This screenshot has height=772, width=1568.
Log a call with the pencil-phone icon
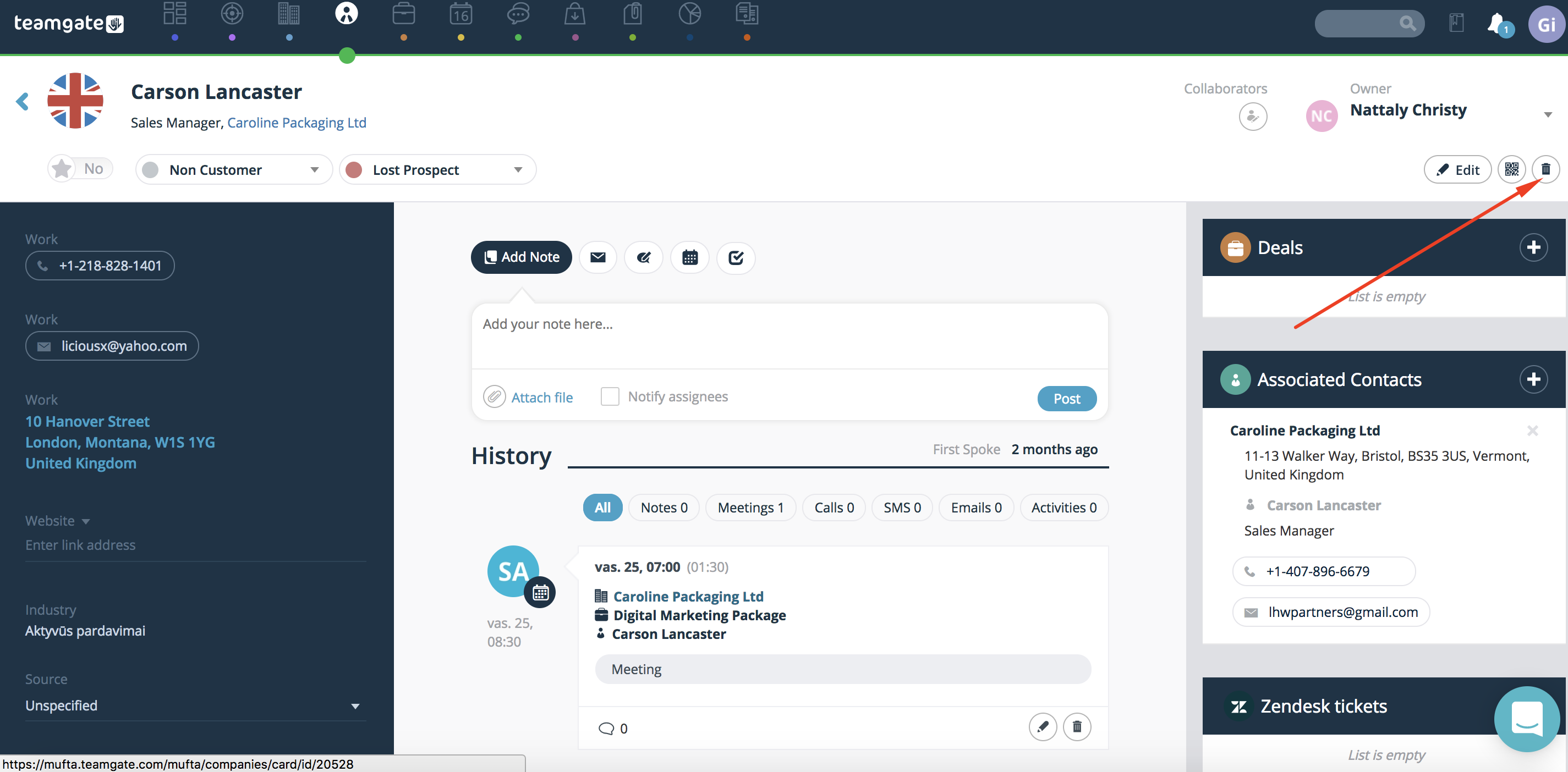643,257
